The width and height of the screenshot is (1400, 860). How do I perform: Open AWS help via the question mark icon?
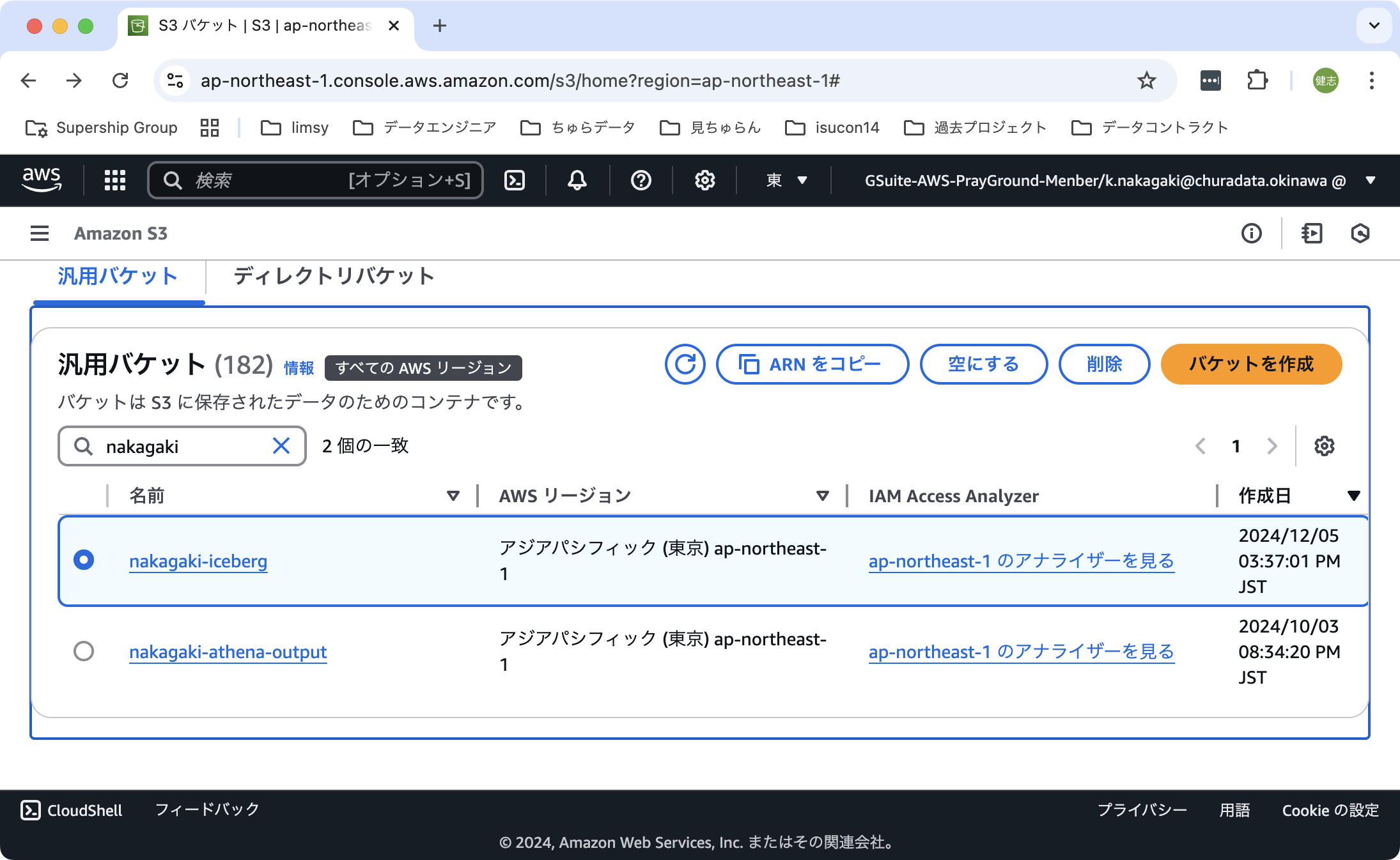click(641, 180)
